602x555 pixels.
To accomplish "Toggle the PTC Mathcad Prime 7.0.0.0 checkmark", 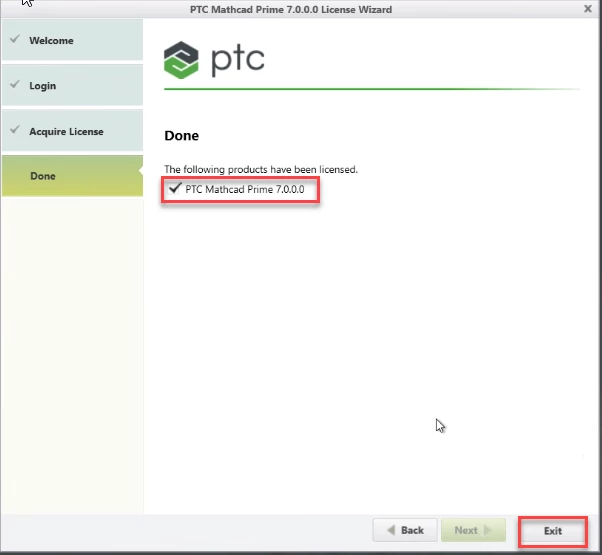I will coord(175,188).
